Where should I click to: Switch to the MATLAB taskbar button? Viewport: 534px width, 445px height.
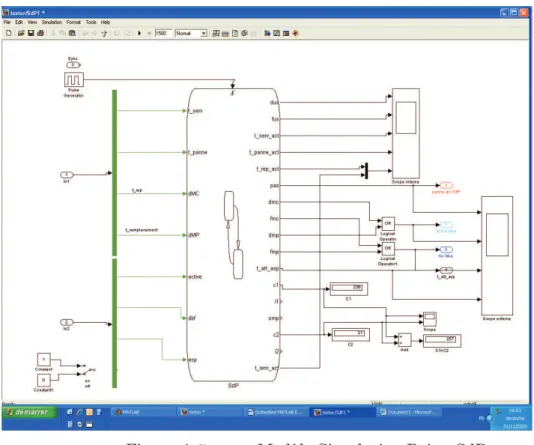142,412
